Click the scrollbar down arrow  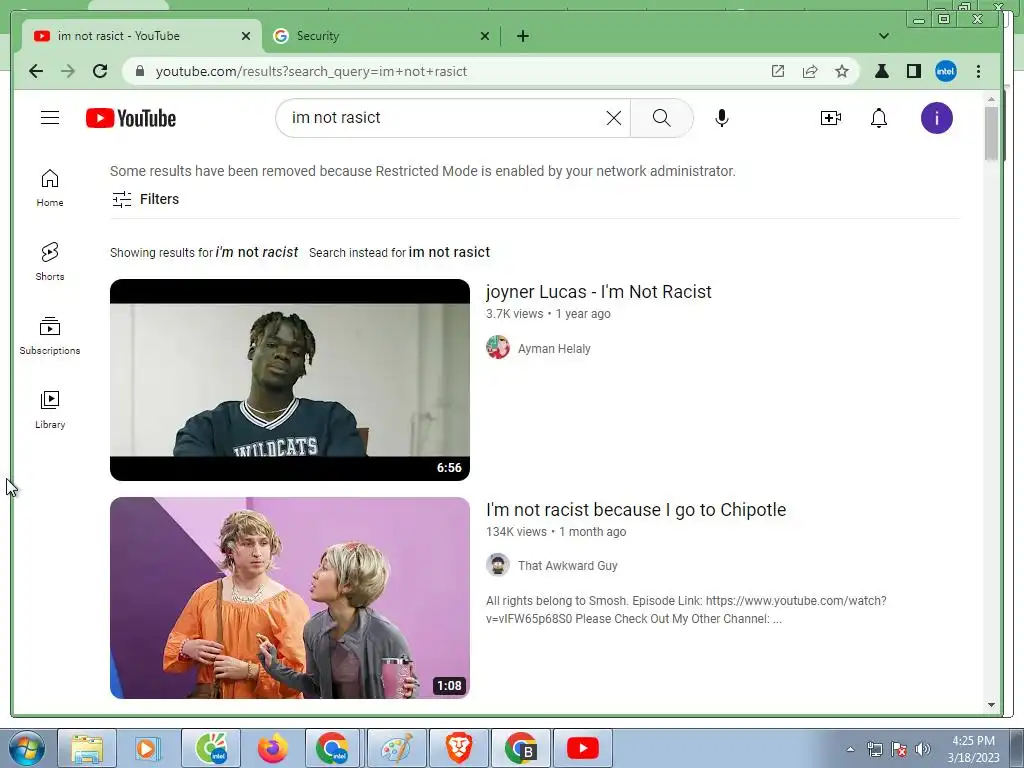(991, 705)
